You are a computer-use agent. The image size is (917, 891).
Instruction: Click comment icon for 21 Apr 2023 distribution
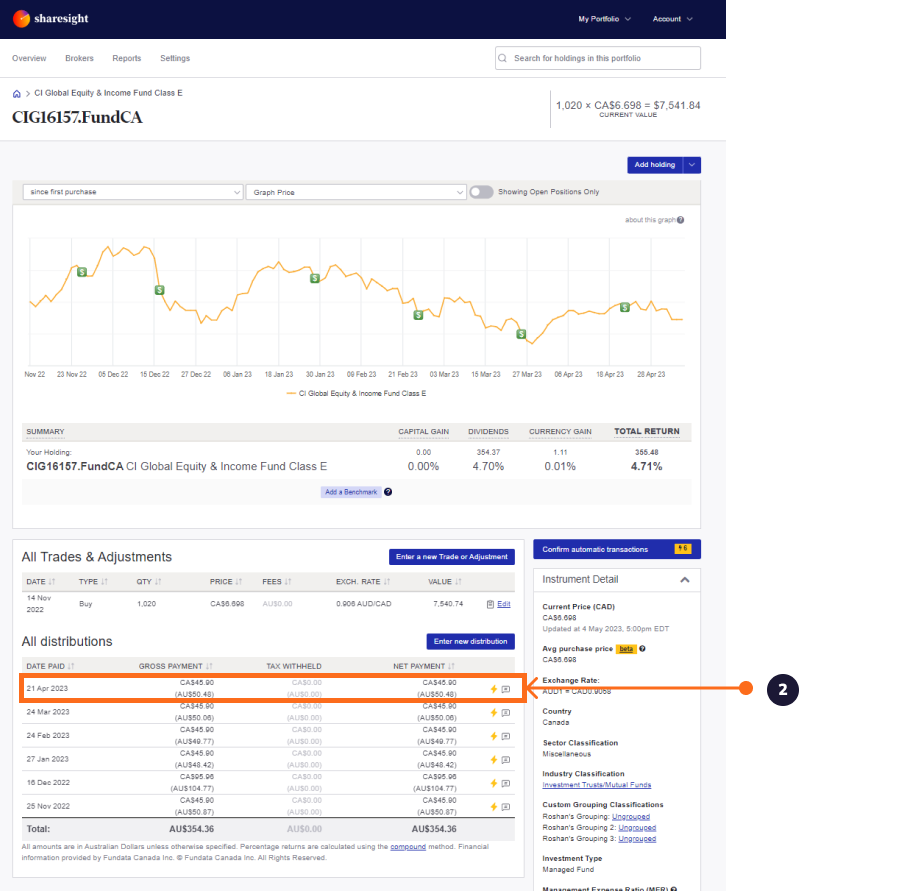pos(506,689)
